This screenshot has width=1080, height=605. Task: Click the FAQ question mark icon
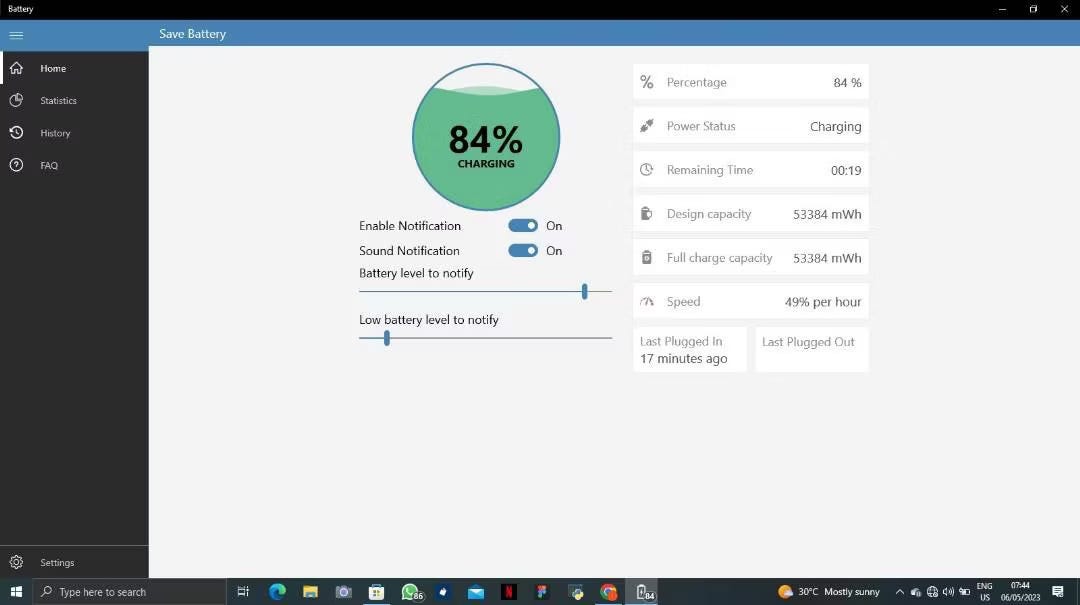coord(16,165)
